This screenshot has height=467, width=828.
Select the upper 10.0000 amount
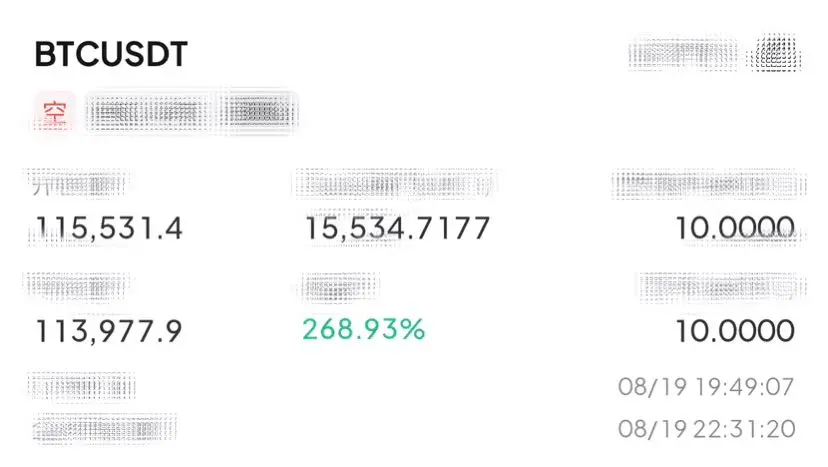[x=735, y=228]
